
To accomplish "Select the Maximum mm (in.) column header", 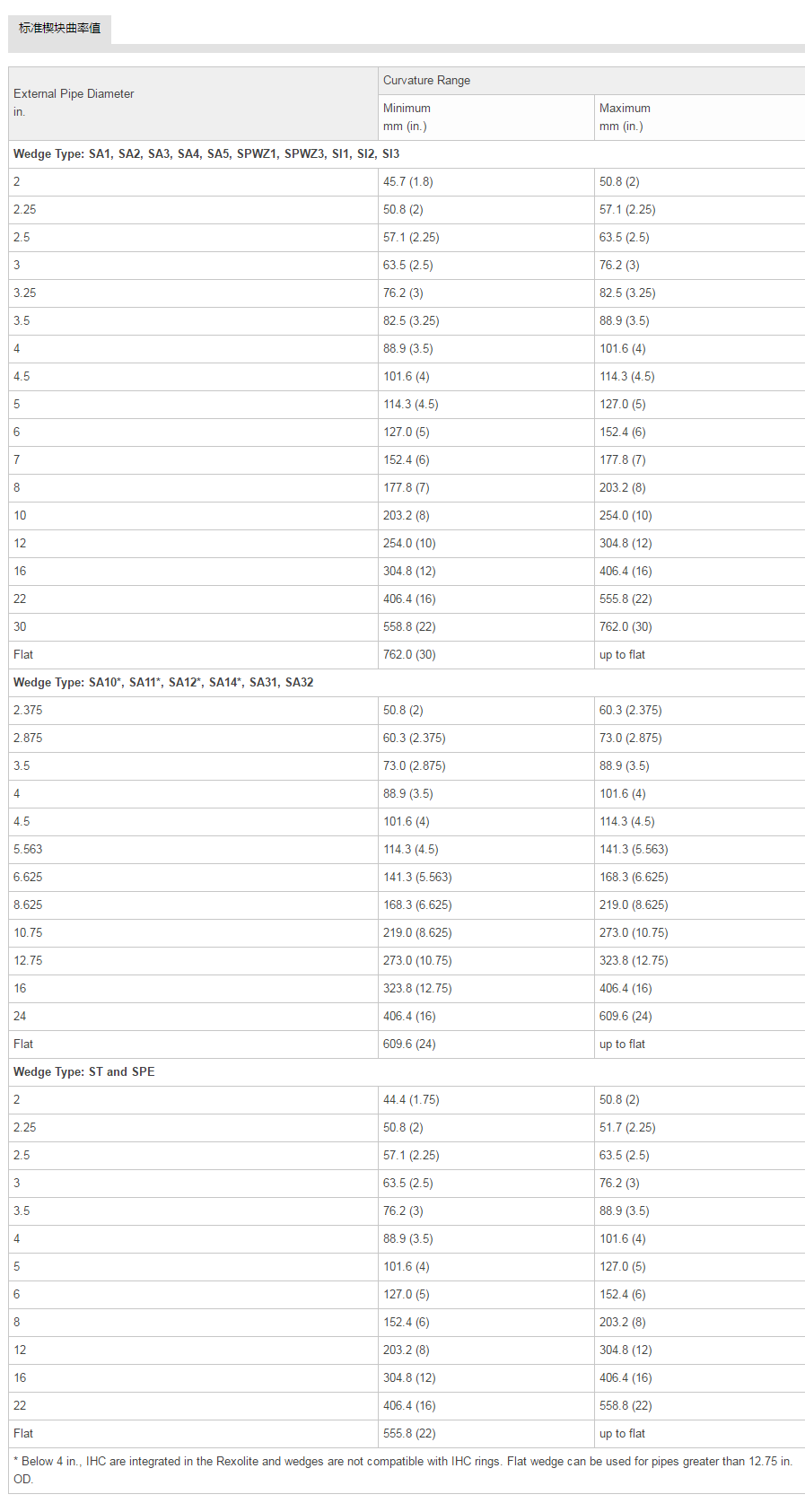I will (x=625, y=117).
